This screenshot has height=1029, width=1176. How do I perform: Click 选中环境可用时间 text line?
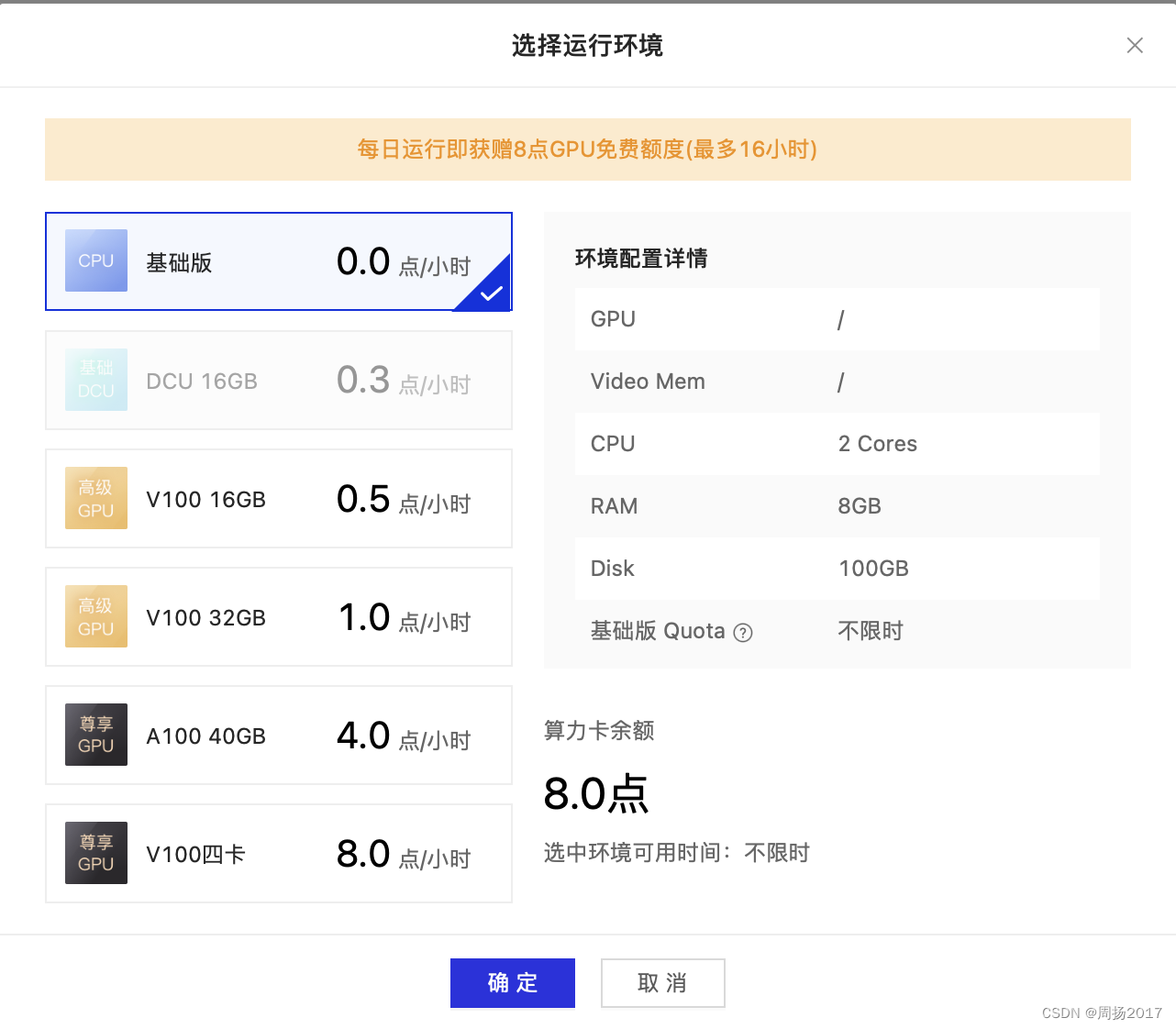[677, 854]
